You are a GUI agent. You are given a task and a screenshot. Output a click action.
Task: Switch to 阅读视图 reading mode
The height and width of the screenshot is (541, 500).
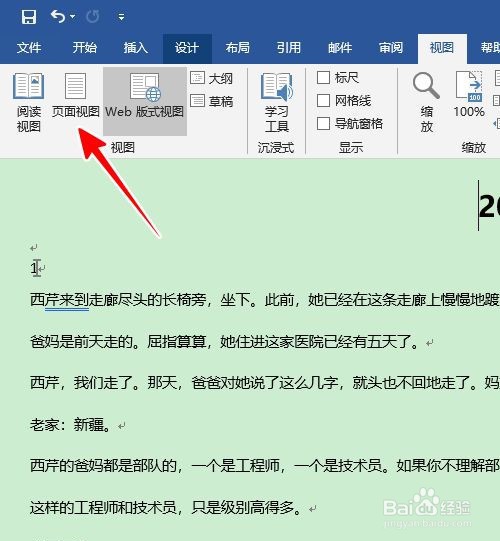[x=29, y=102]
